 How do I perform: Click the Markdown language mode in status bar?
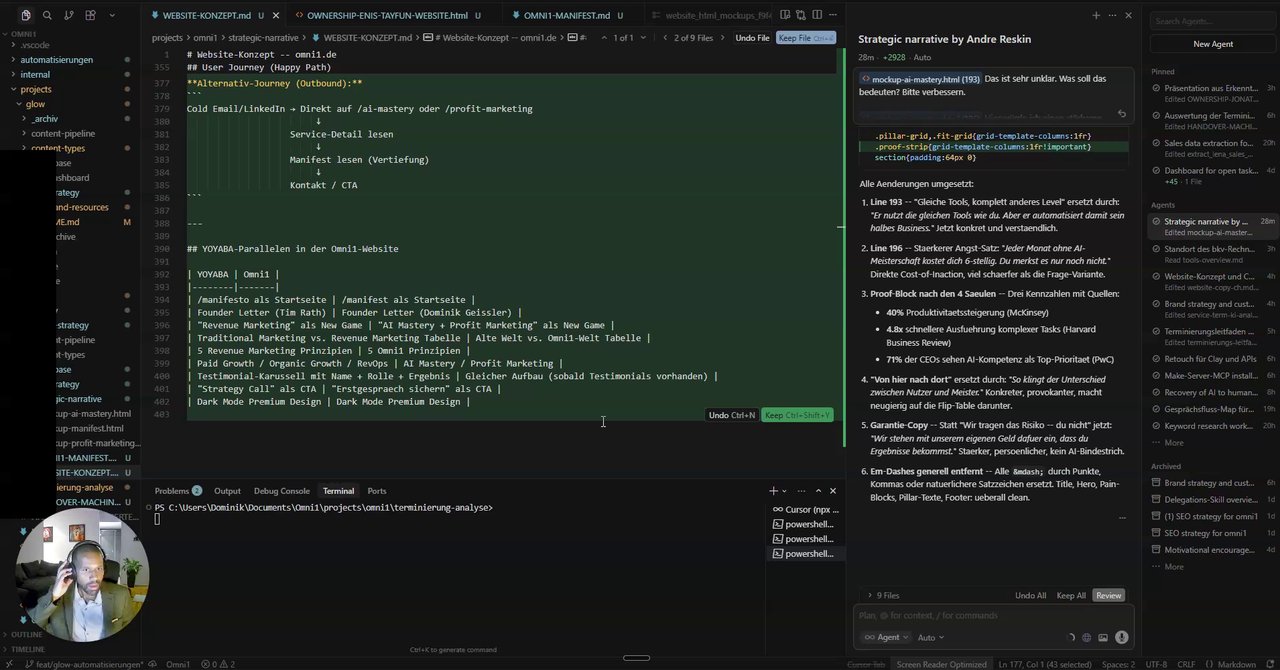click(x=1236, y=664)
